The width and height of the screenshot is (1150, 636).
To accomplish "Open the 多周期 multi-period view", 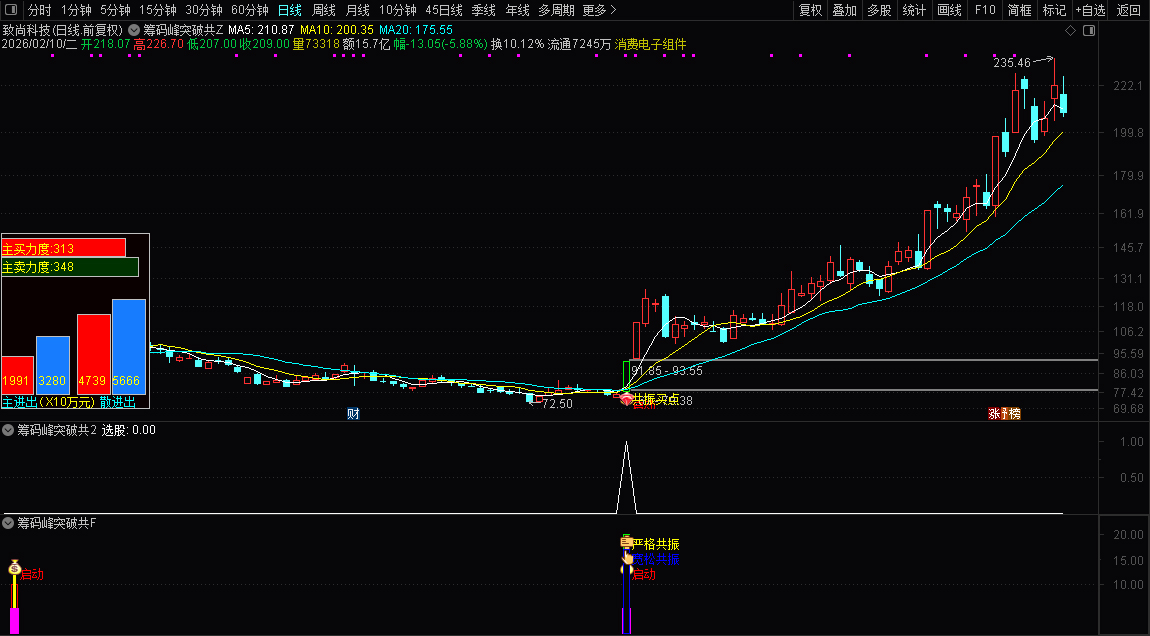I will 556,10.
